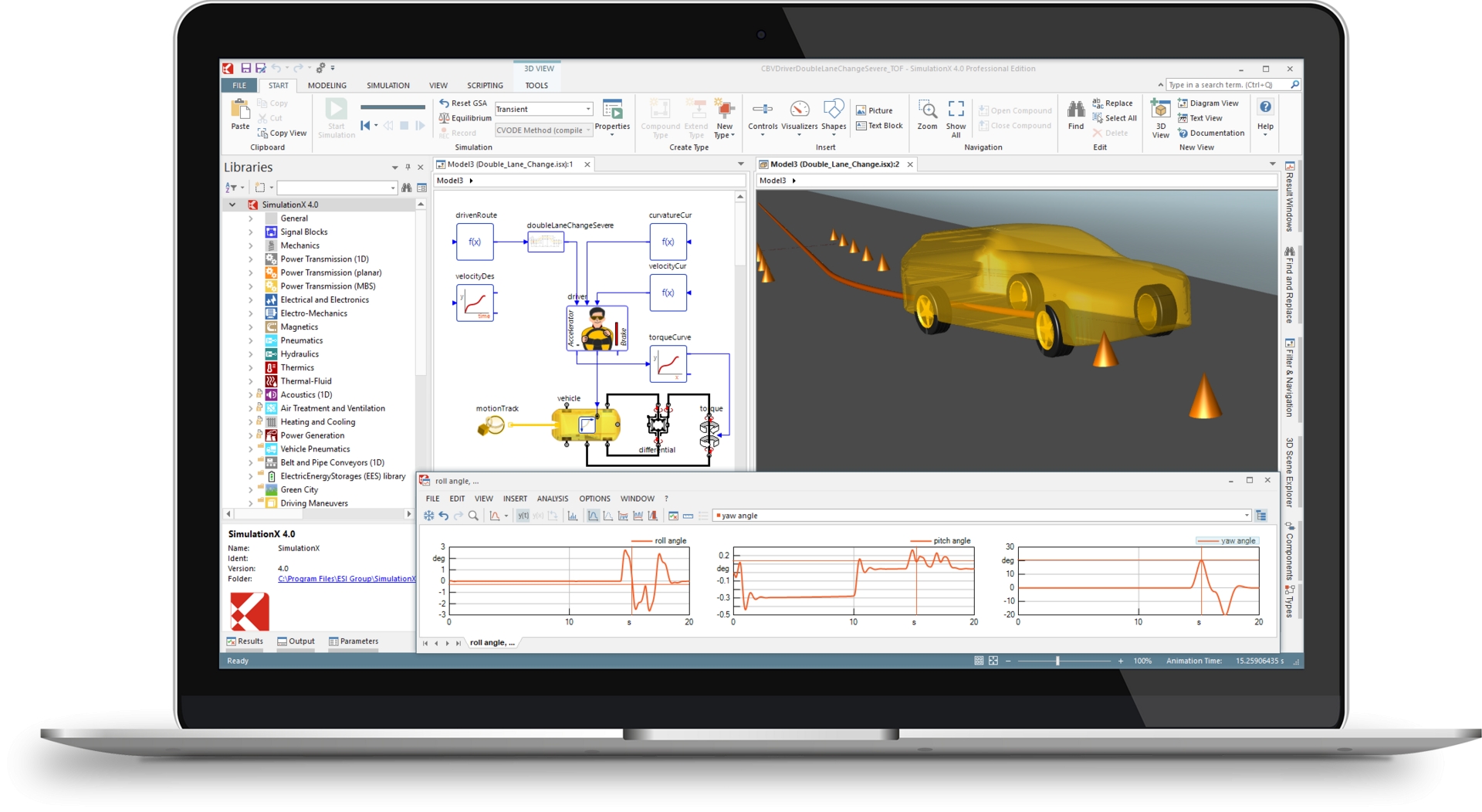Viewport: 1482px width, 812px height.
Task: Switch to the MODELING ribbon tab
Action: (327, 86)
